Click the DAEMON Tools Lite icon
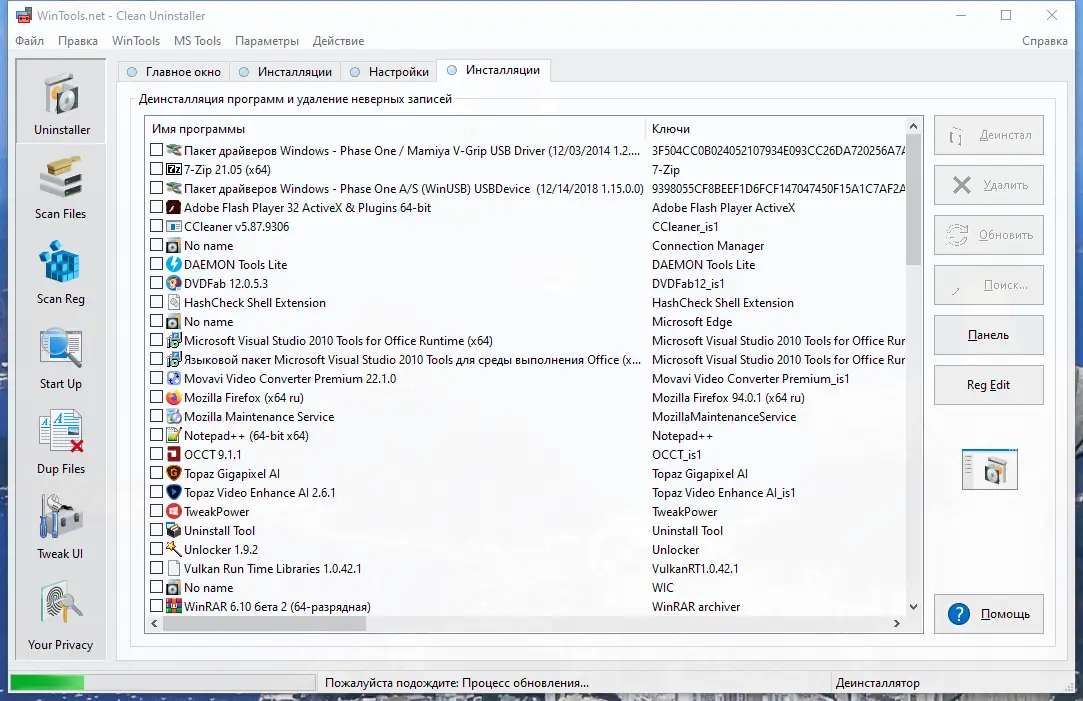 [174, 265]
